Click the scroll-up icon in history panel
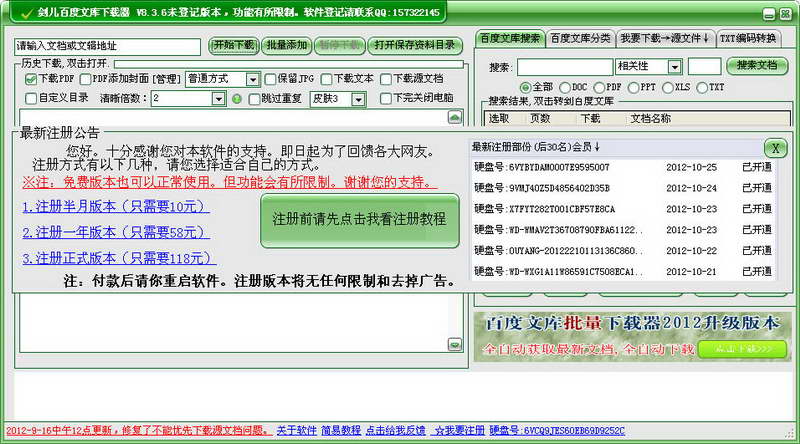This screenshot has height=444, width=800. click(455, 117)
